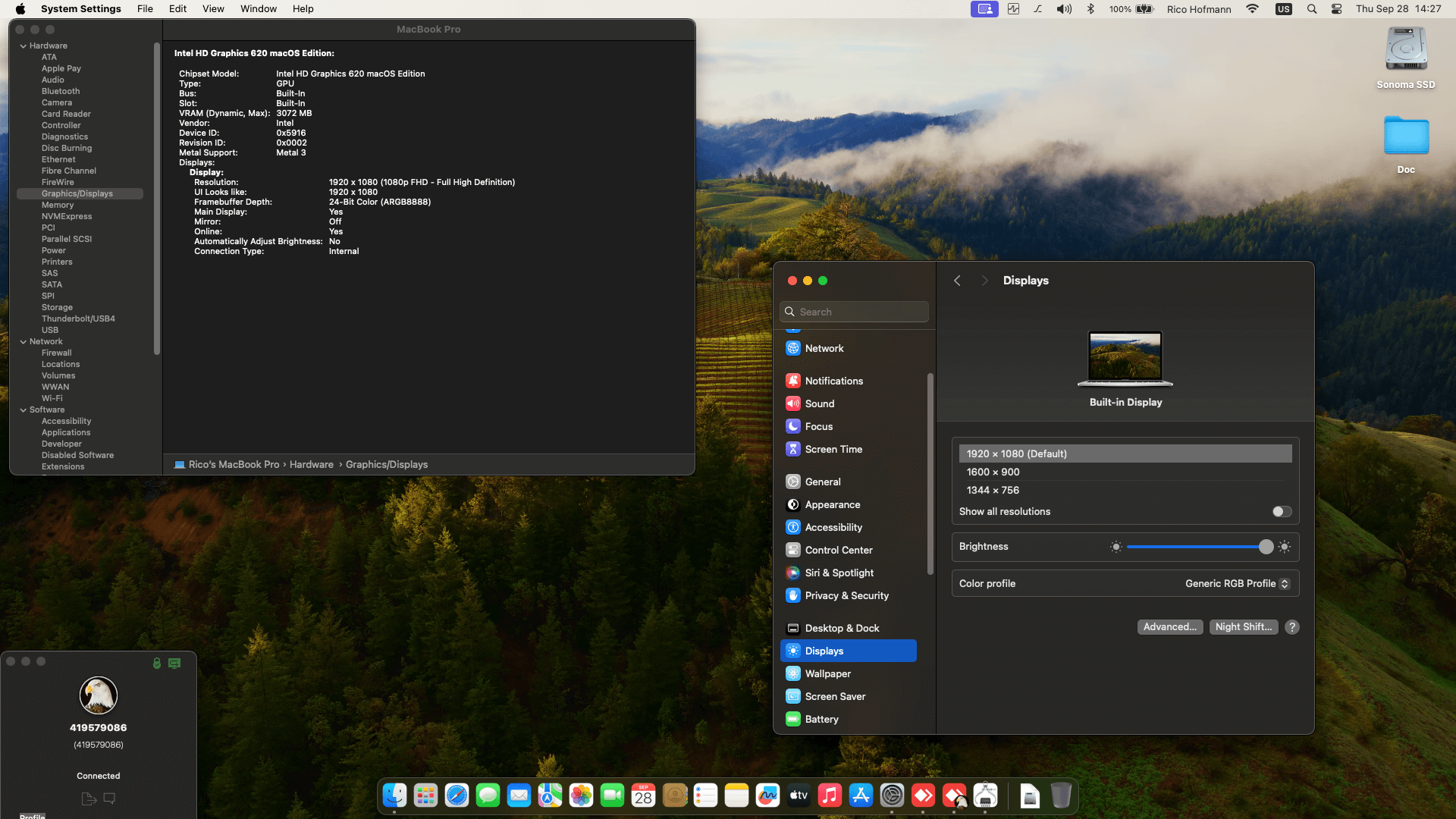Collapse the Network tree section
Image resolution: width=1456 pixels, height=819 pixels.
(x=24, y=342)
